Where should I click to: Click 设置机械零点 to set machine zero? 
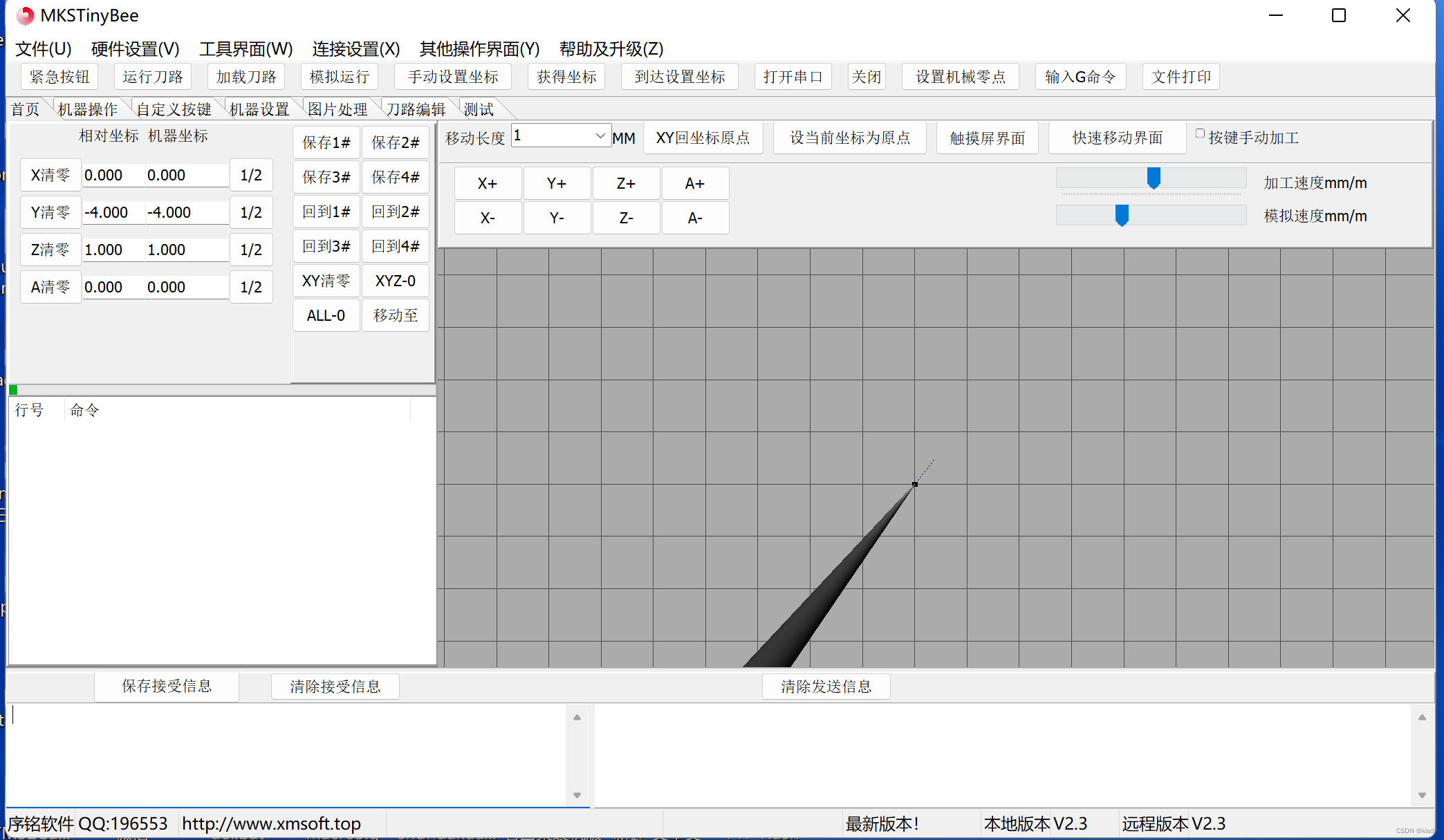(x=960, y=77)
